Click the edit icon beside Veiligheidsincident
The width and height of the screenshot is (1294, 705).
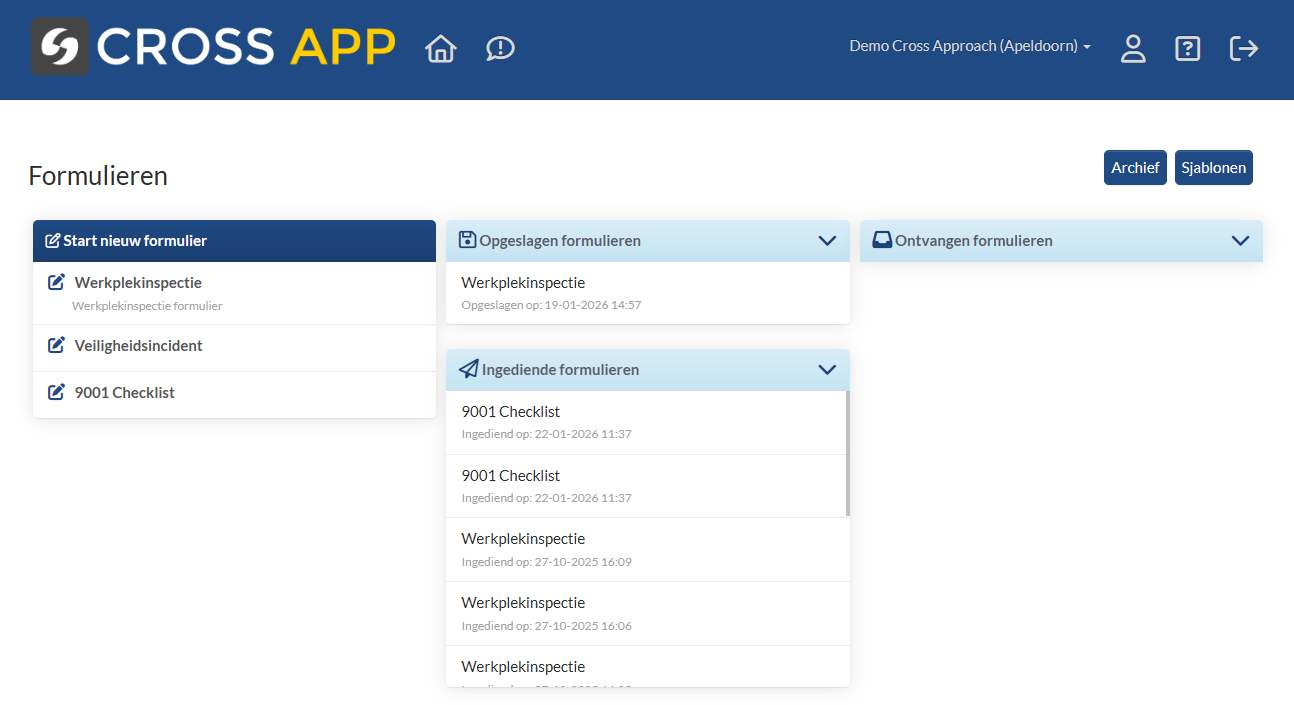(x=57, y=345)
